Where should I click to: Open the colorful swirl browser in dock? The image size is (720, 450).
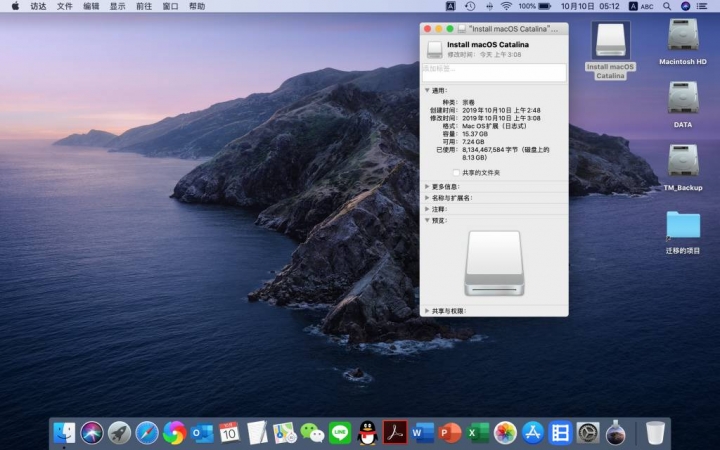174,433
